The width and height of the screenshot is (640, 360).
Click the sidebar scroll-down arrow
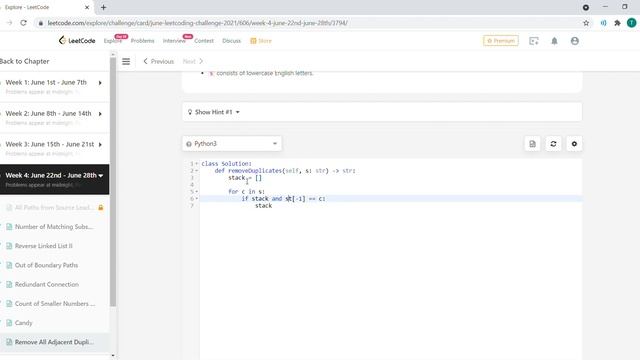[x=113, y=356]
